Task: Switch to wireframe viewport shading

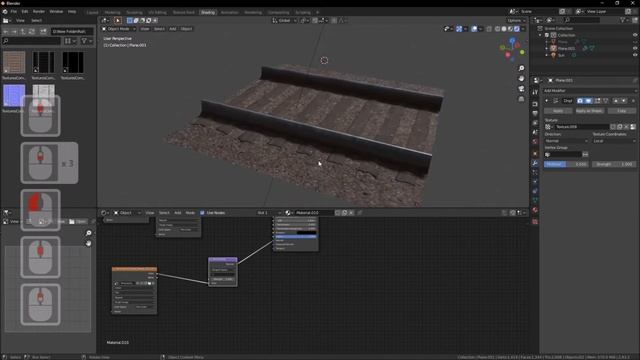Action: point(497,29)
